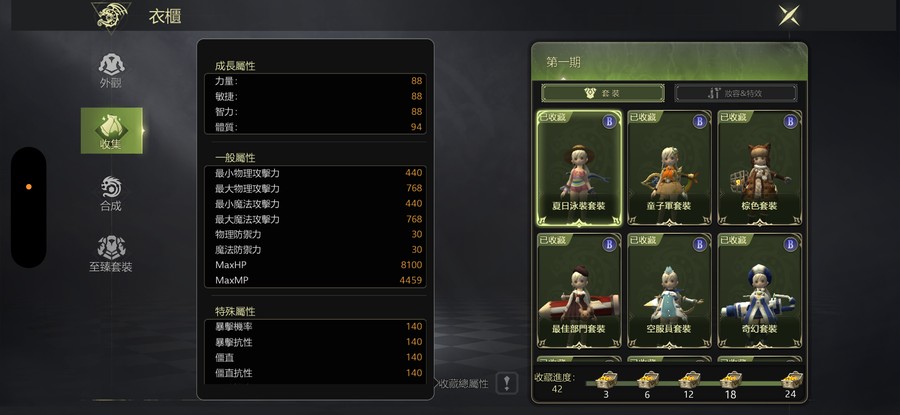Select the 棕色套裝 outfit card
Viewport: 900px width, 415px height.
(x=760, y=168)
